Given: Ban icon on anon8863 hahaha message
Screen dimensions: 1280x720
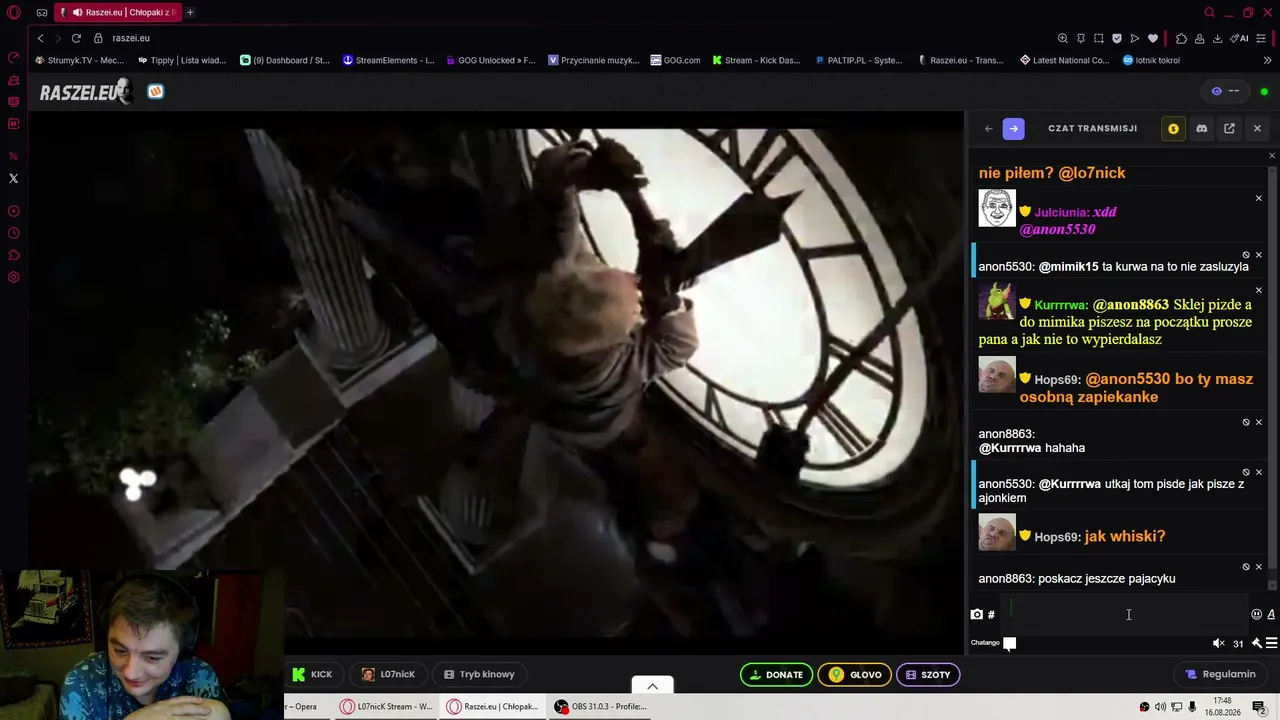Looking at the screenshot, I should 1246,422.
